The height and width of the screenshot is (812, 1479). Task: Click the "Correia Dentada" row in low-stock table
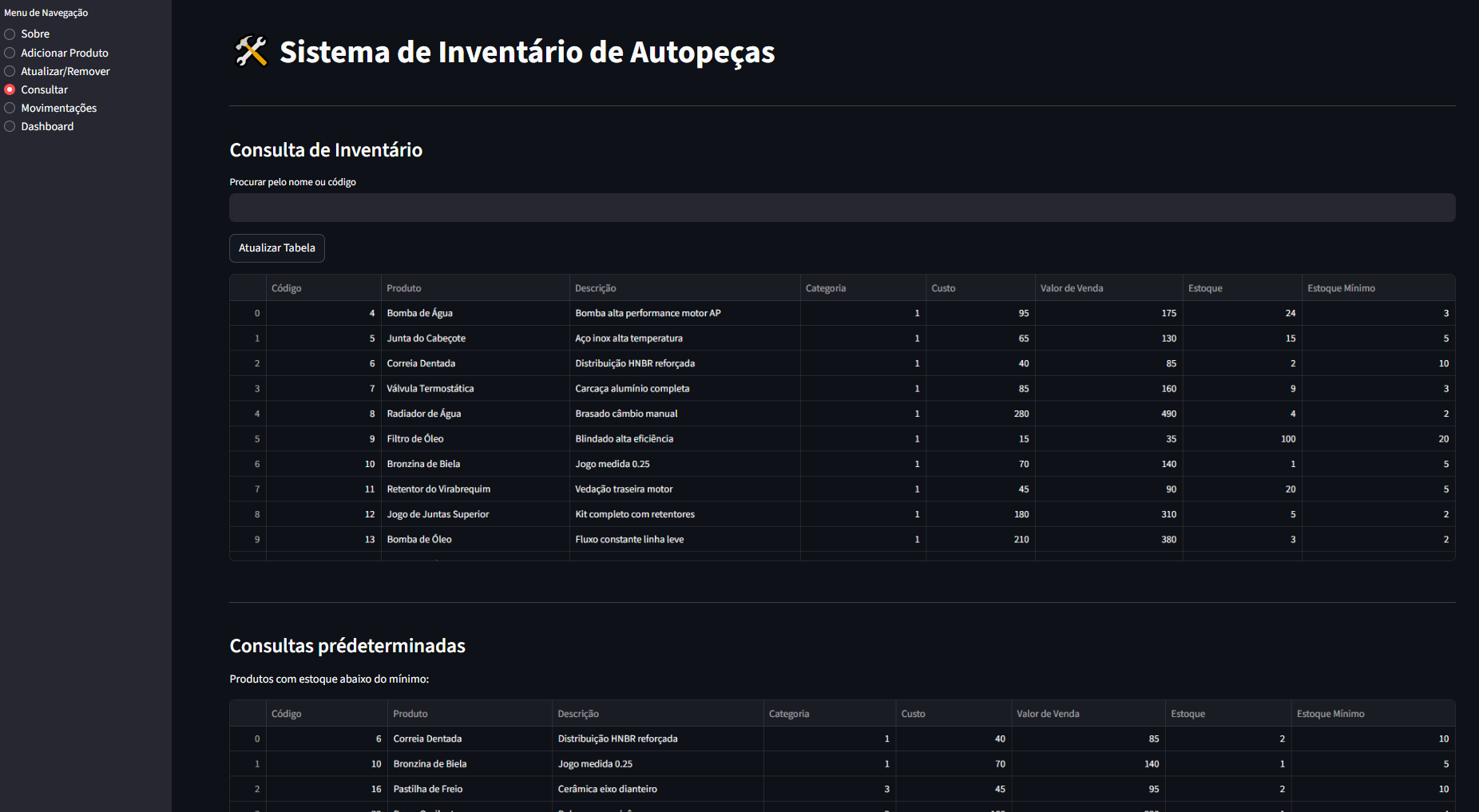pos(429,739)
